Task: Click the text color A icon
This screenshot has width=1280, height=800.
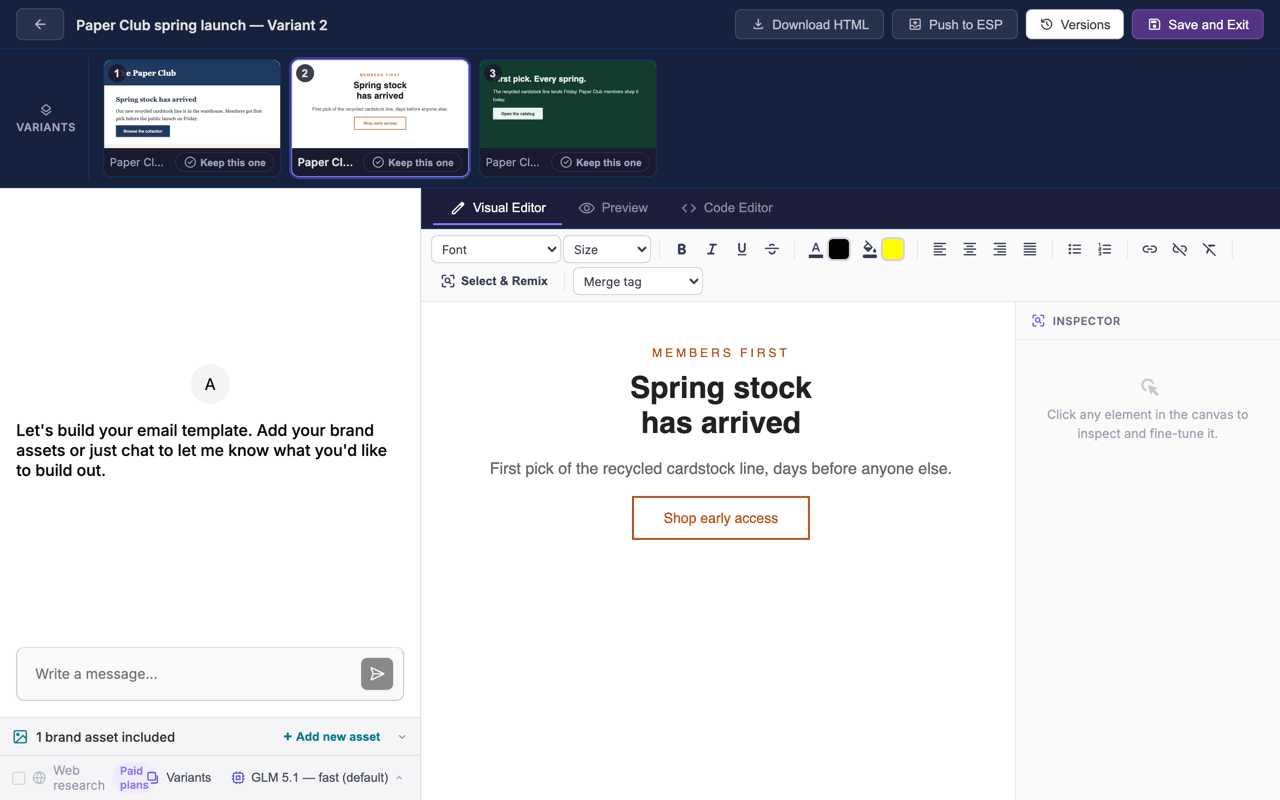Action: point(816,249)
